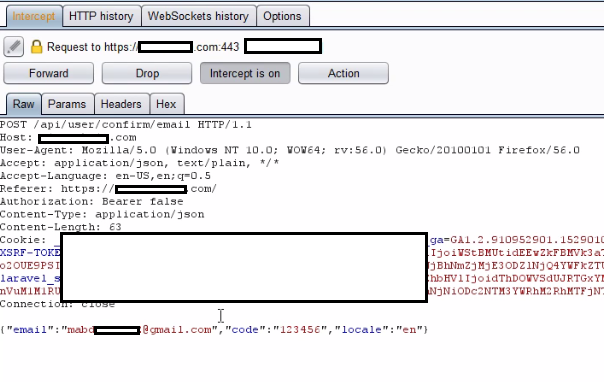Switch to the Headers view tab
The width and height of the screenshot is (604, 382).
(x=121, y=104)
